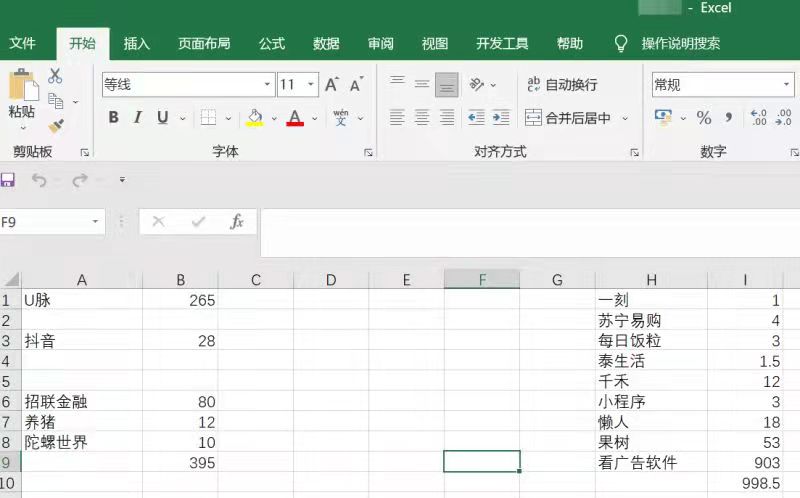The width and height of the screenshot is (800, 498).
Task: Undo the last action
Action: tap(39, 180)
